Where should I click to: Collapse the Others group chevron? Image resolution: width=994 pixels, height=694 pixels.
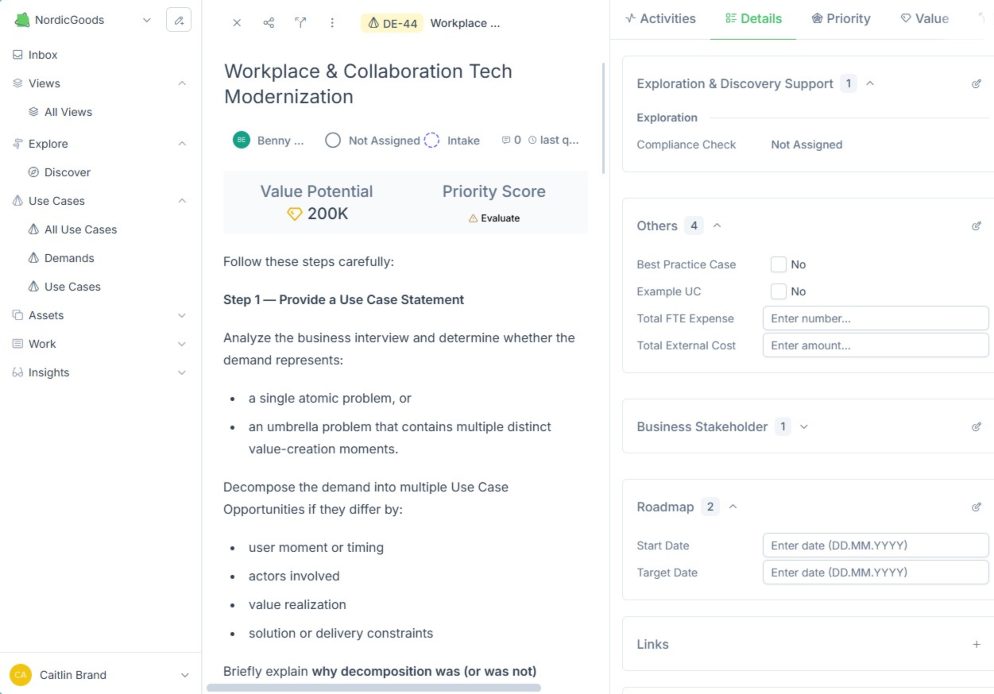coord(717,226)
